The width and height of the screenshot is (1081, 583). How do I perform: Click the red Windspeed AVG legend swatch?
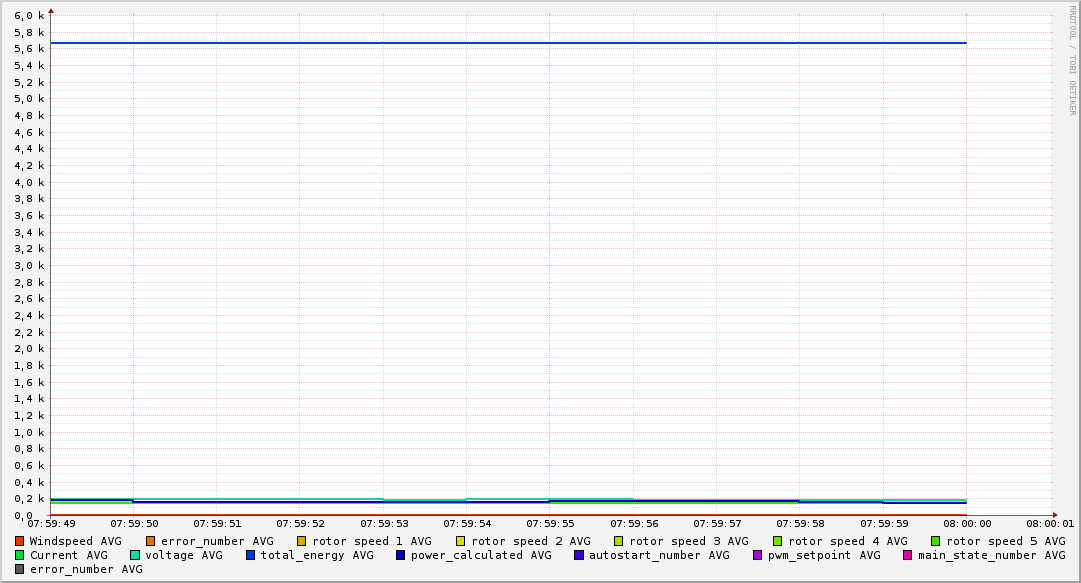point(19,541)
